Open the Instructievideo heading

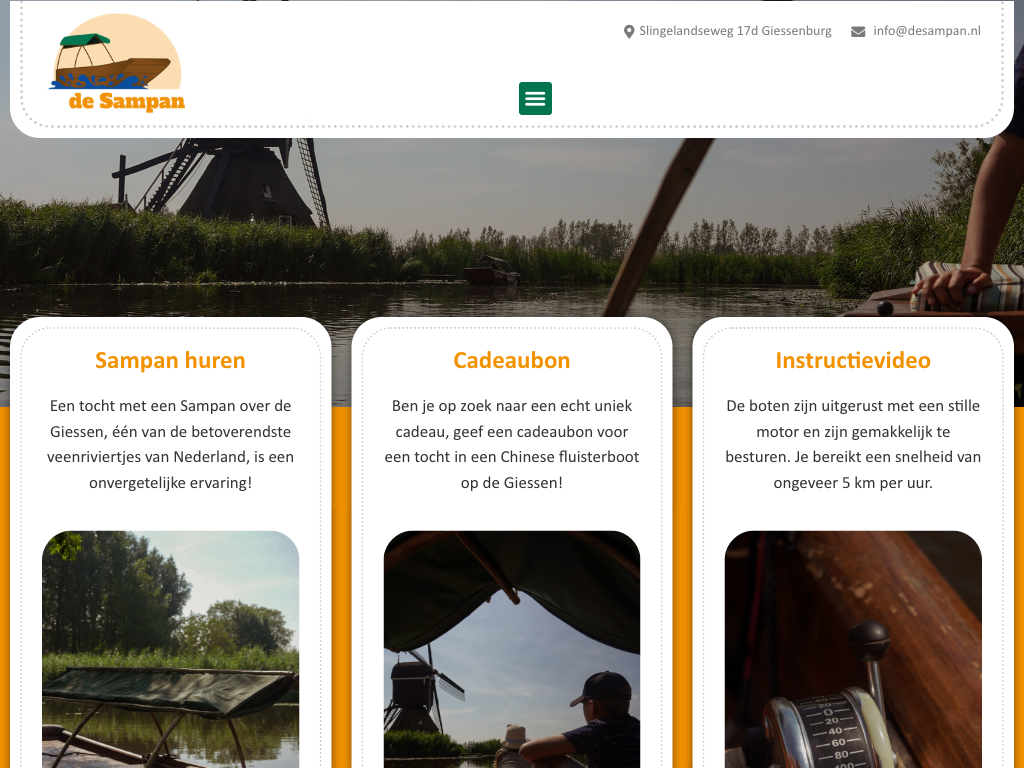click(x=853, y=360)
